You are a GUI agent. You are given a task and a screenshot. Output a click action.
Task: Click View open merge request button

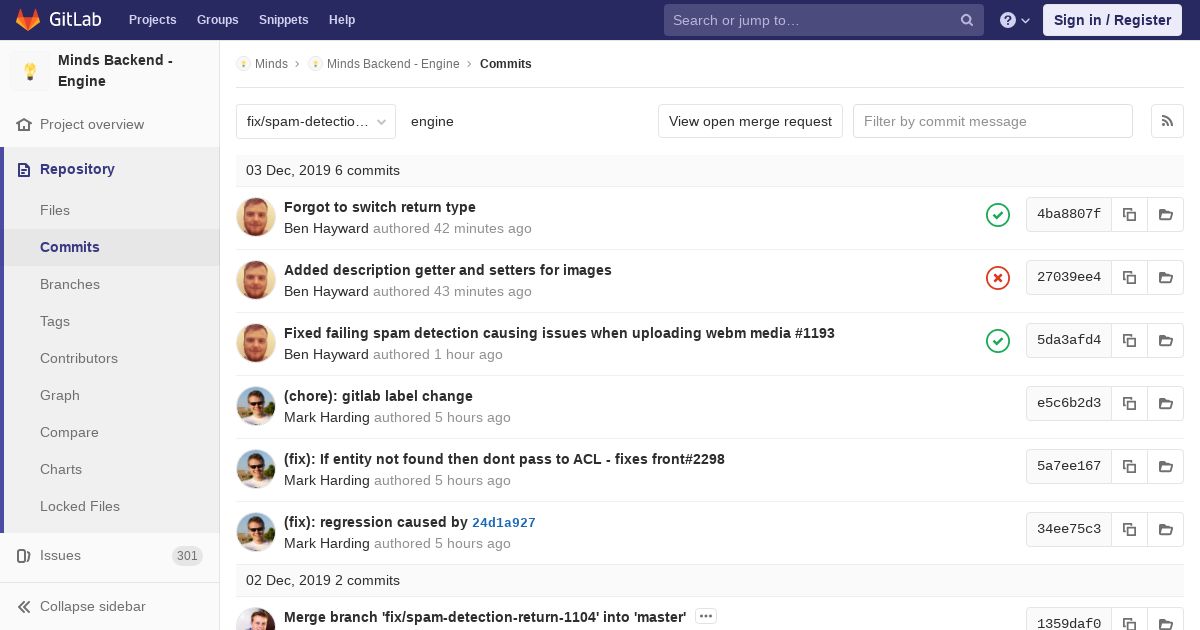pos(750,121)
